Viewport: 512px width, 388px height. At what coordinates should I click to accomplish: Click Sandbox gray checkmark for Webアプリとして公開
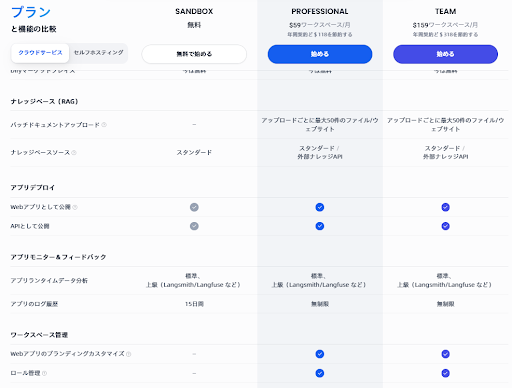[194, 207]
